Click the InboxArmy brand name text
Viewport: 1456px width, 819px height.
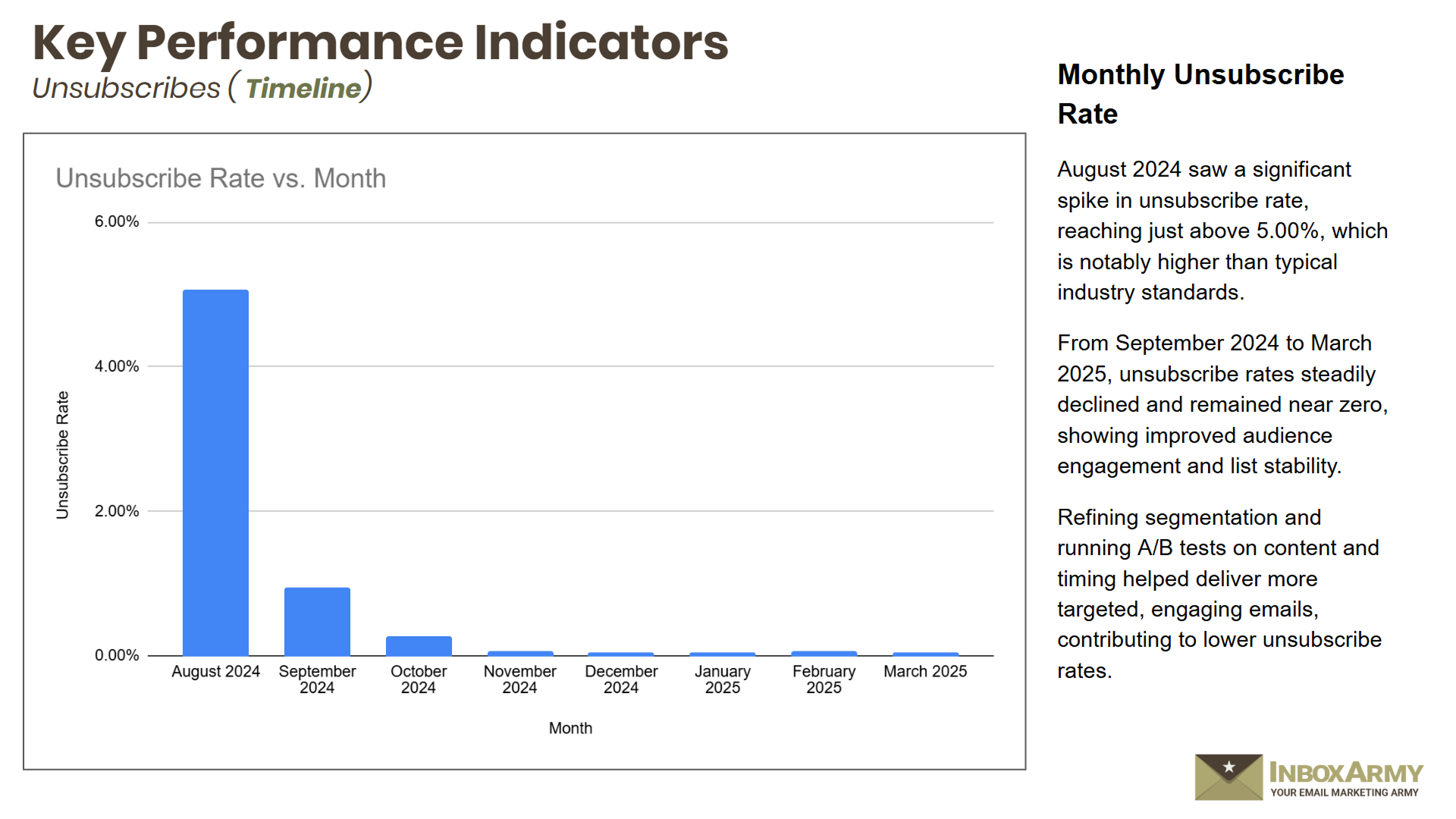point(1345,773)
